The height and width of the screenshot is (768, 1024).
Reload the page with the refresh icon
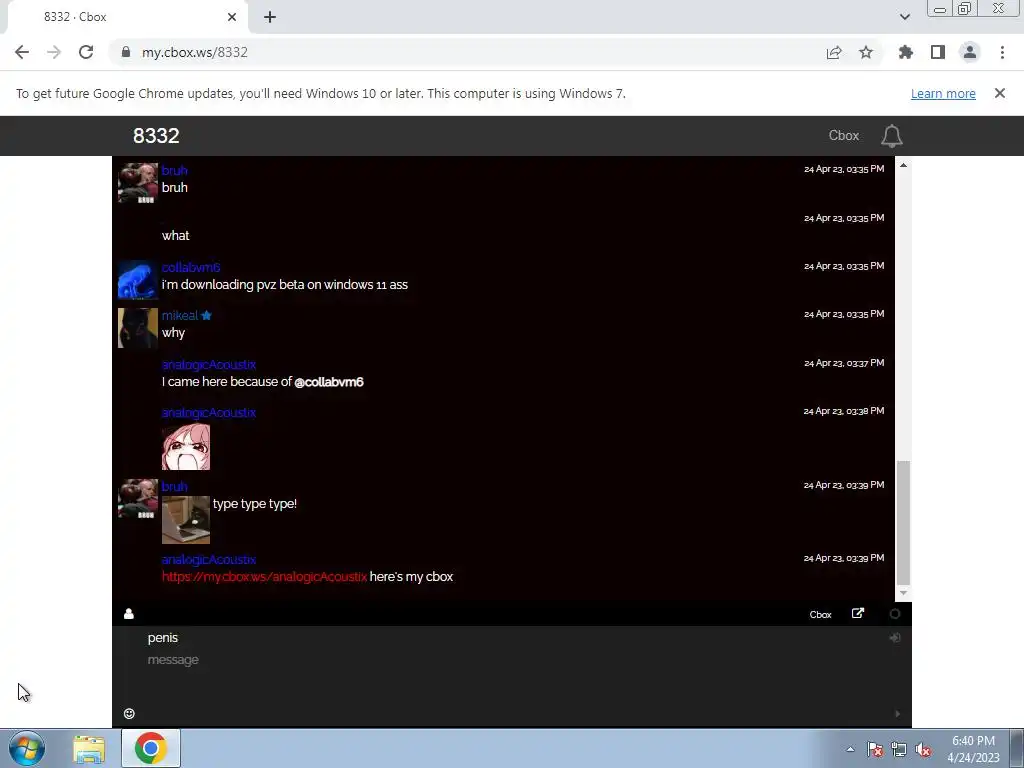click(86, 52)
